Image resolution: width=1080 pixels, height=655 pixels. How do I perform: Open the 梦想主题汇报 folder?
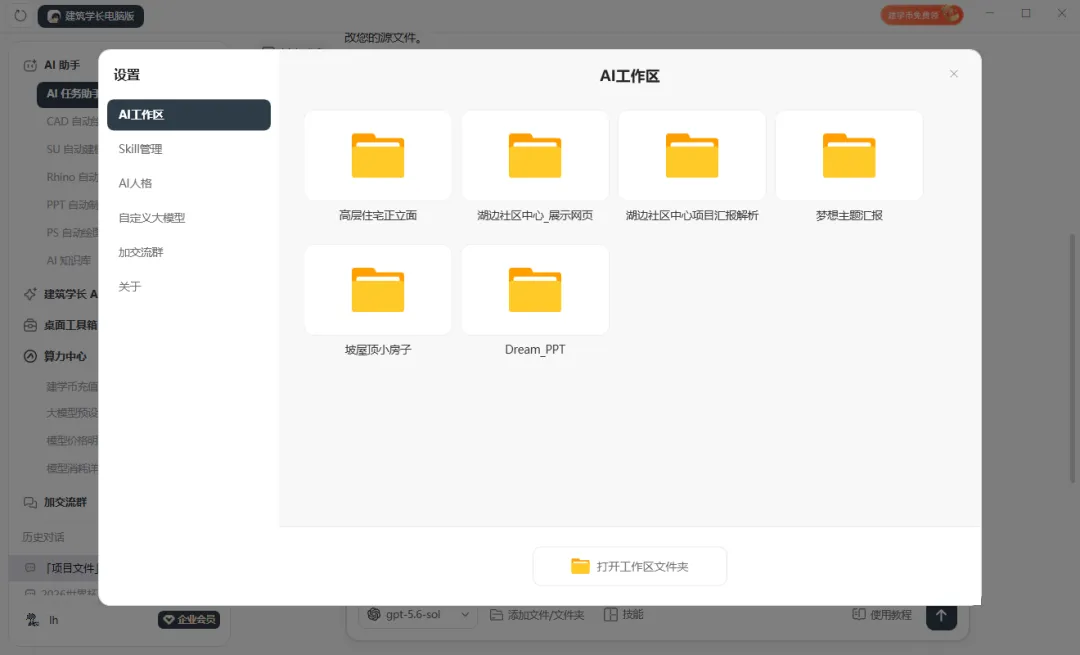click(x=849, y=156)
